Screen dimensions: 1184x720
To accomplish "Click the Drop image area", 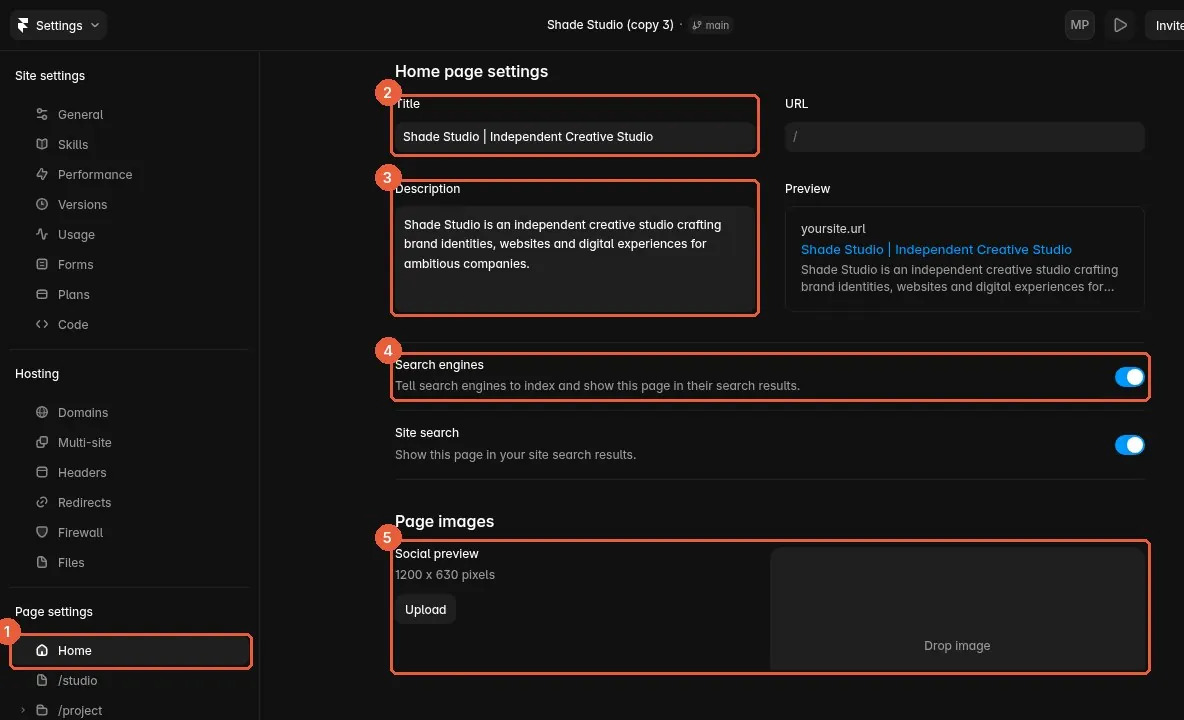I will click(957, 608).
